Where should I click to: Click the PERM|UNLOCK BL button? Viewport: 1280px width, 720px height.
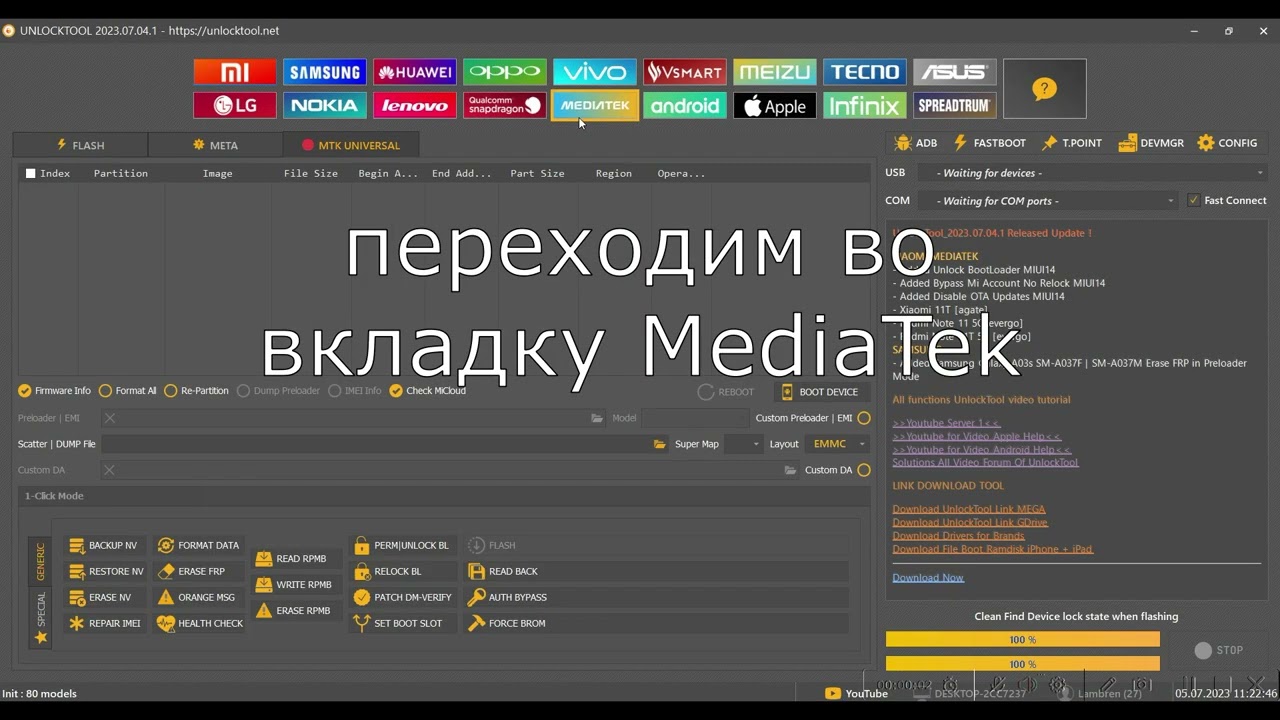click(403, 545)
